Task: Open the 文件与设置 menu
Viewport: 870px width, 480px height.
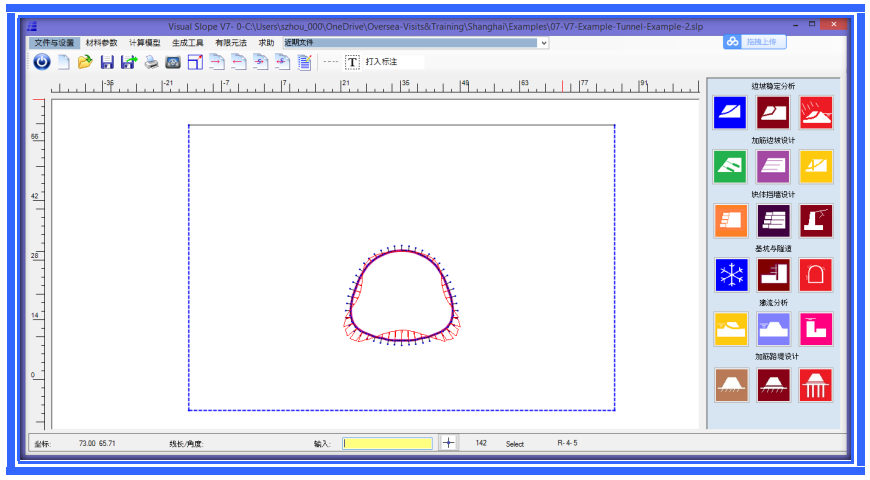Action: point(54,43)
